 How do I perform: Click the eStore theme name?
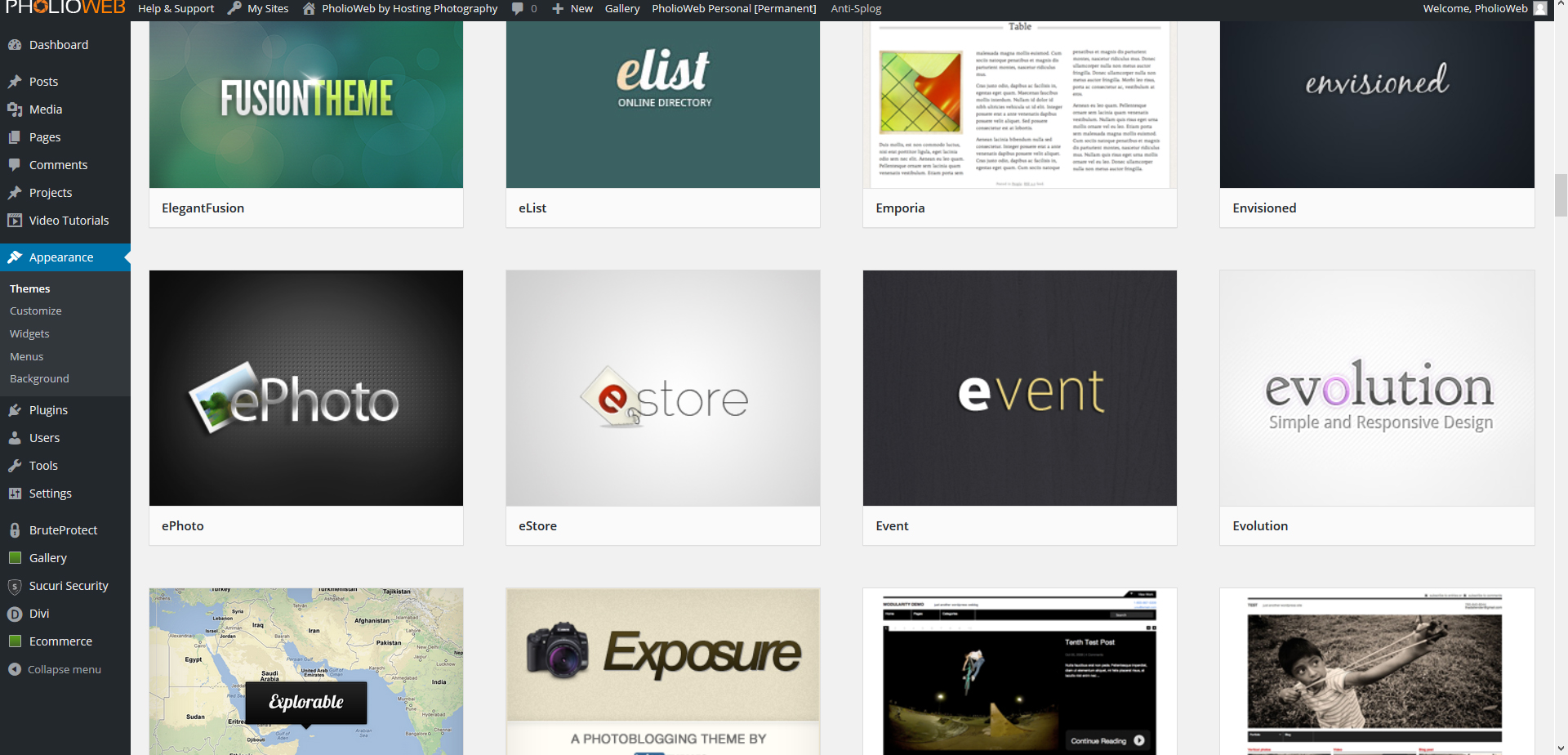point(538,526)
